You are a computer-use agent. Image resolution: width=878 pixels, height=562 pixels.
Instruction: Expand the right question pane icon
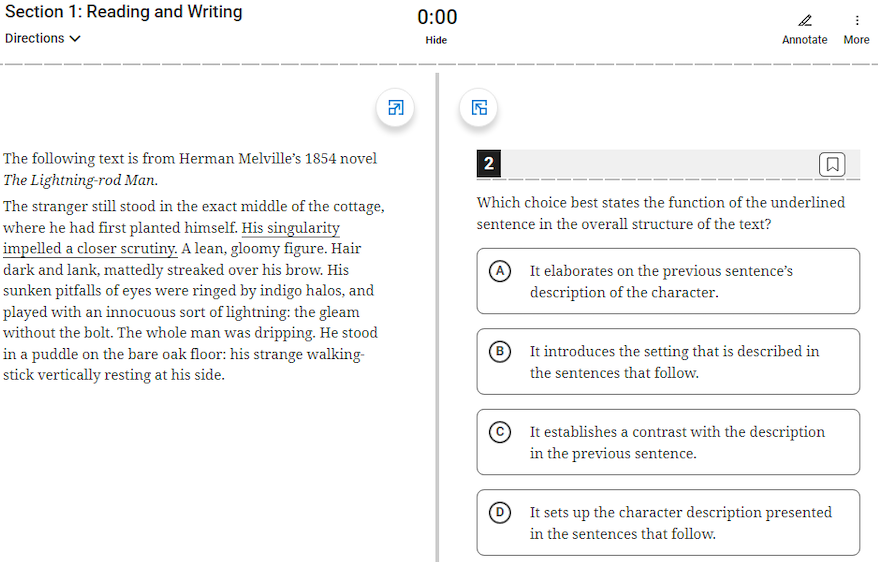(479, 108)
